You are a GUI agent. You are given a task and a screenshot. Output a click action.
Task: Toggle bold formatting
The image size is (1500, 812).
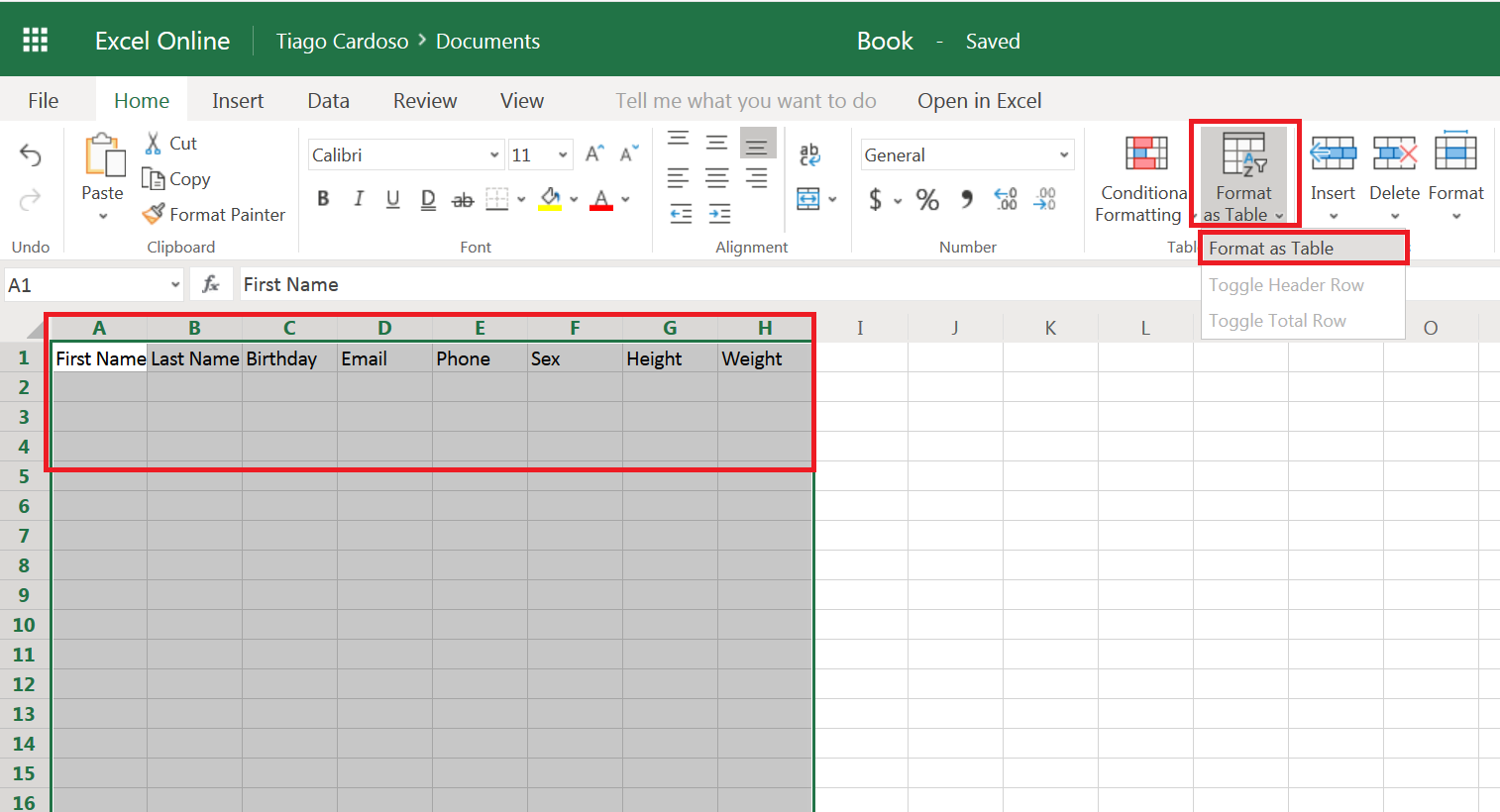point(323,199)
